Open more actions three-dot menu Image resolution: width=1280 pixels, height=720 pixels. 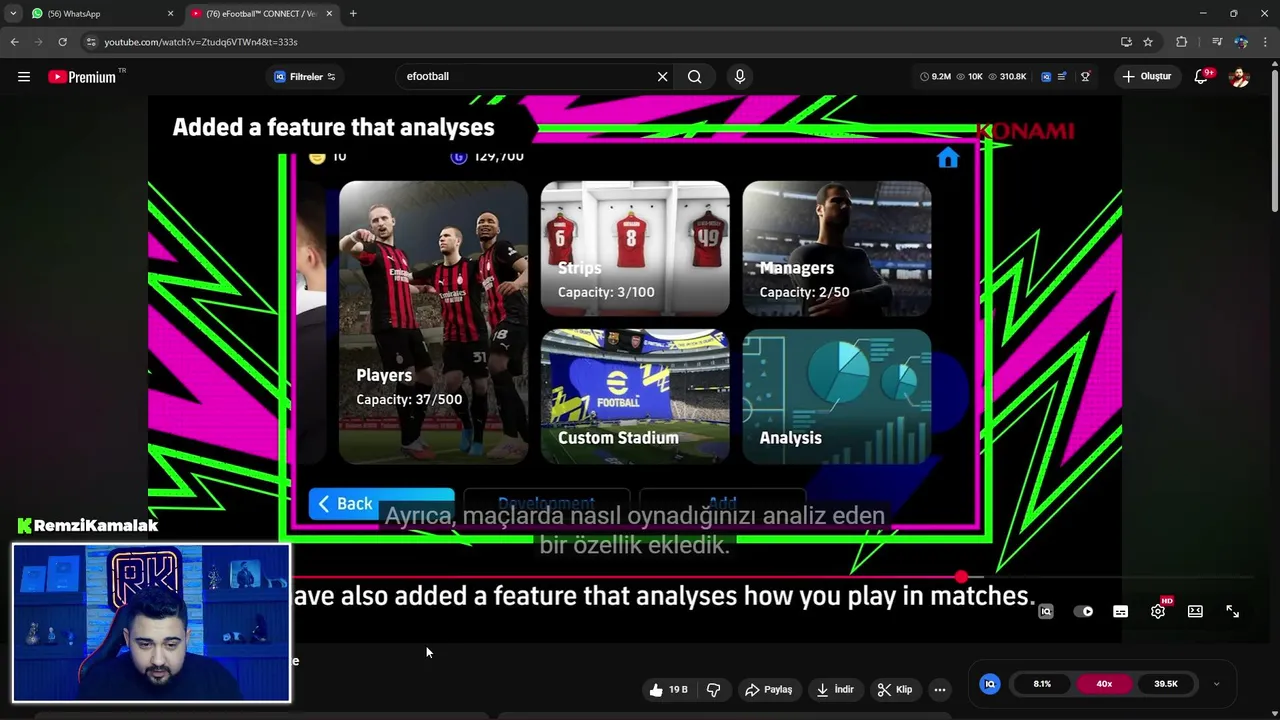point(940,689)
